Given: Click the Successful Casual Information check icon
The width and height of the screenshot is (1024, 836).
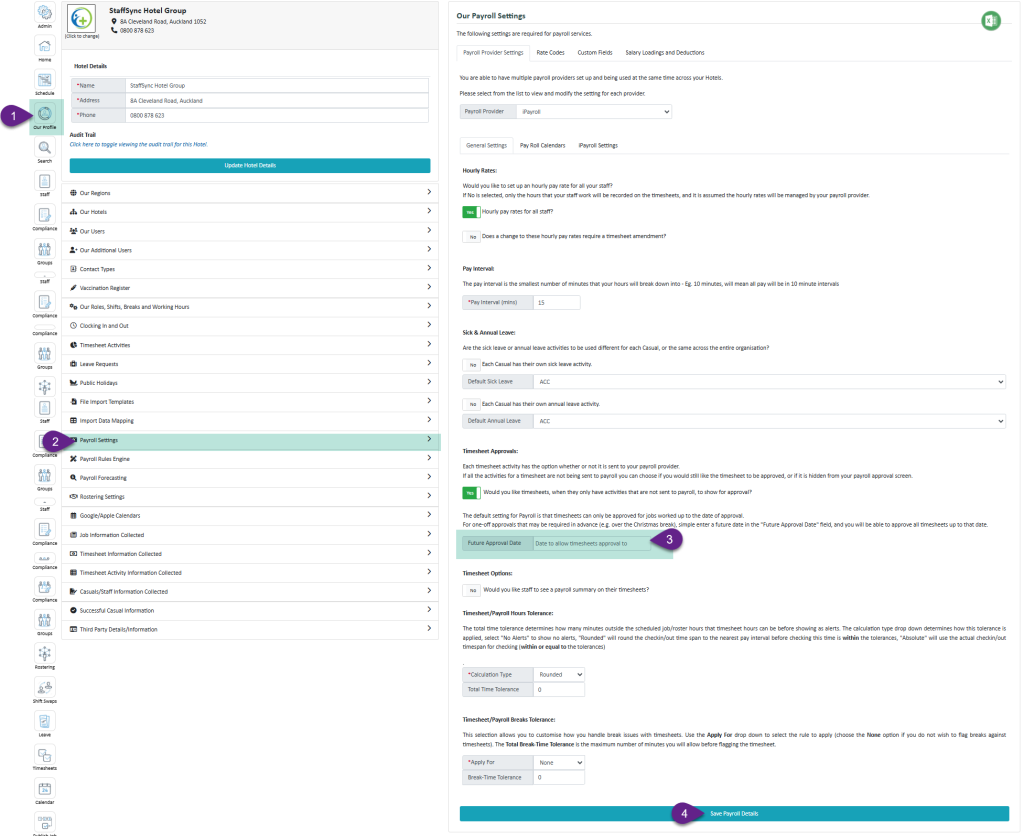Looking at the screenshot, I should 74,610.
